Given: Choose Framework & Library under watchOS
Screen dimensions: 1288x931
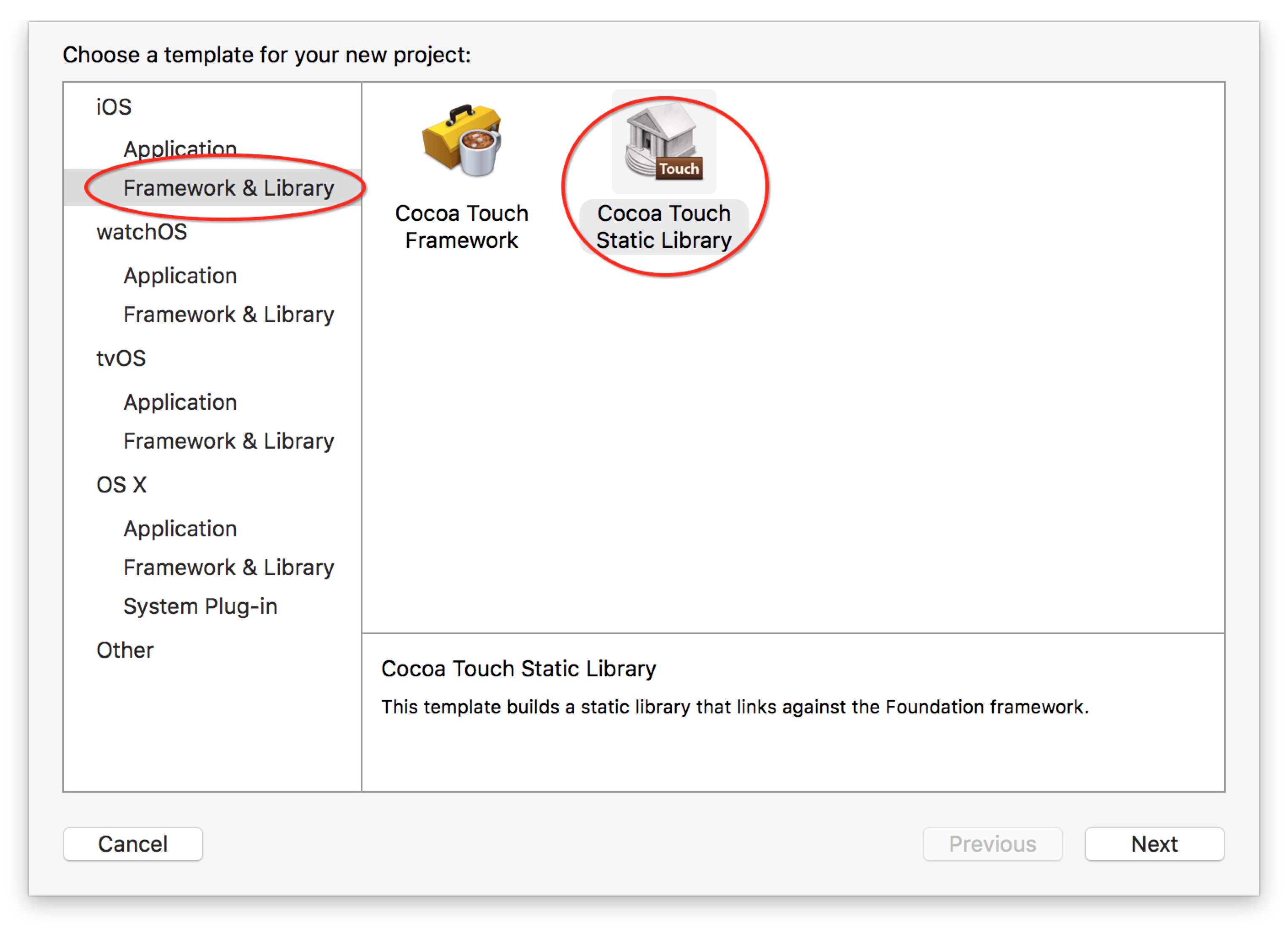Looking at the screenshot, I should [228, 314].
